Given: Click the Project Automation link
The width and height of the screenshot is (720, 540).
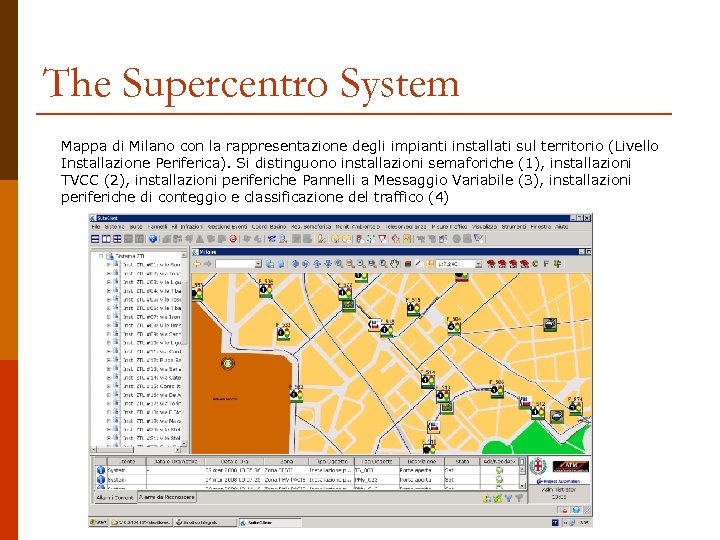Looking at the screenshot, I should coord(559,481).
